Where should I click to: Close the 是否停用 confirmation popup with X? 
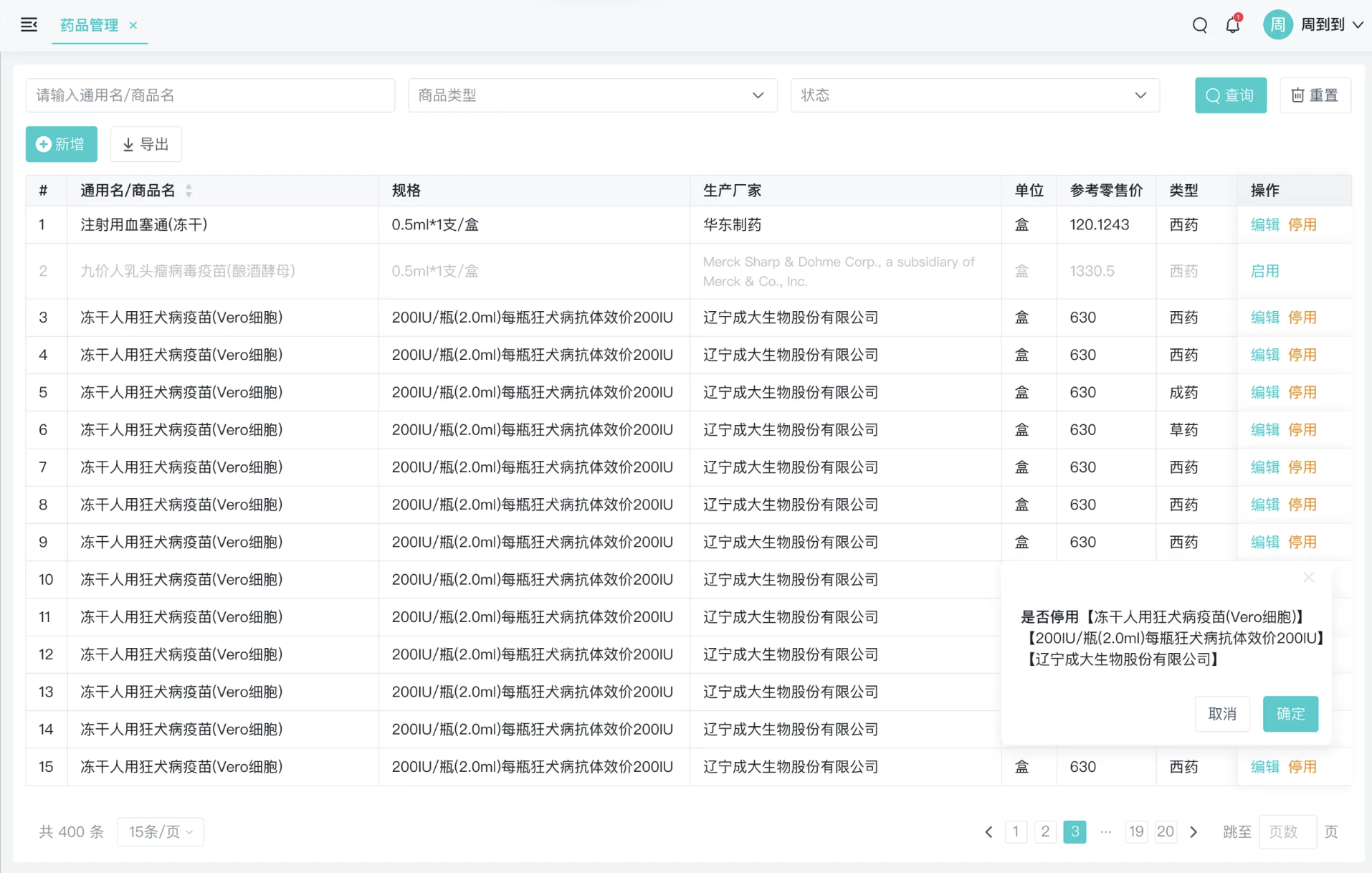tap(1308, 578)
